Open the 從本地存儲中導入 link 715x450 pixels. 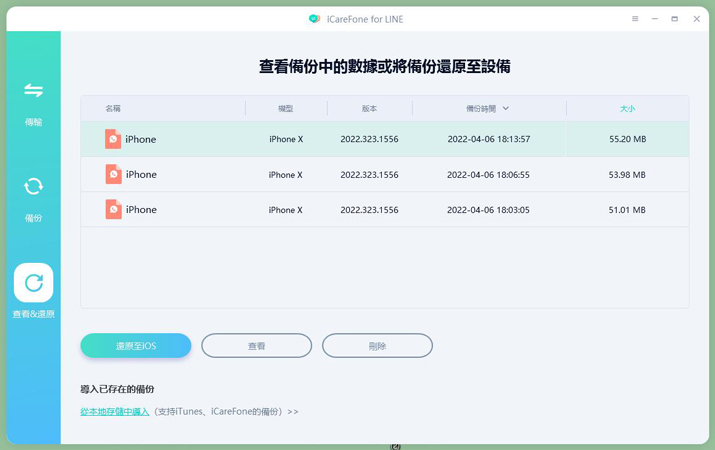(115, 411)
